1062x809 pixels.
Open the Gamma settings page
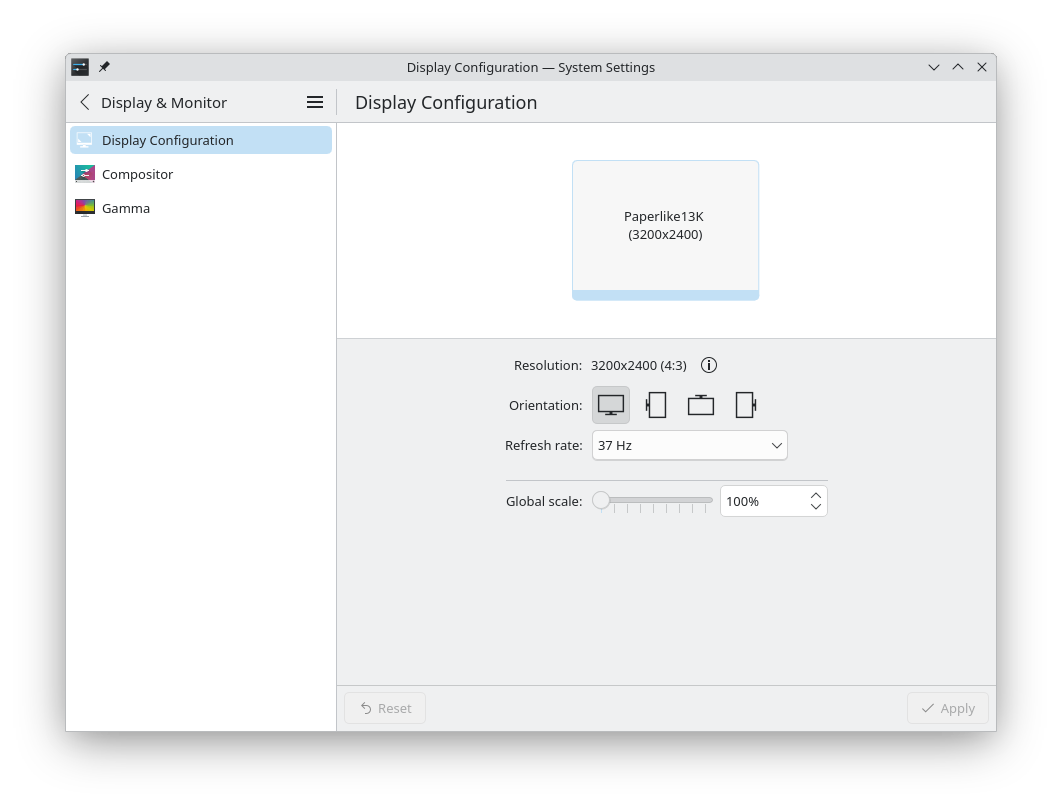point(201,208)
